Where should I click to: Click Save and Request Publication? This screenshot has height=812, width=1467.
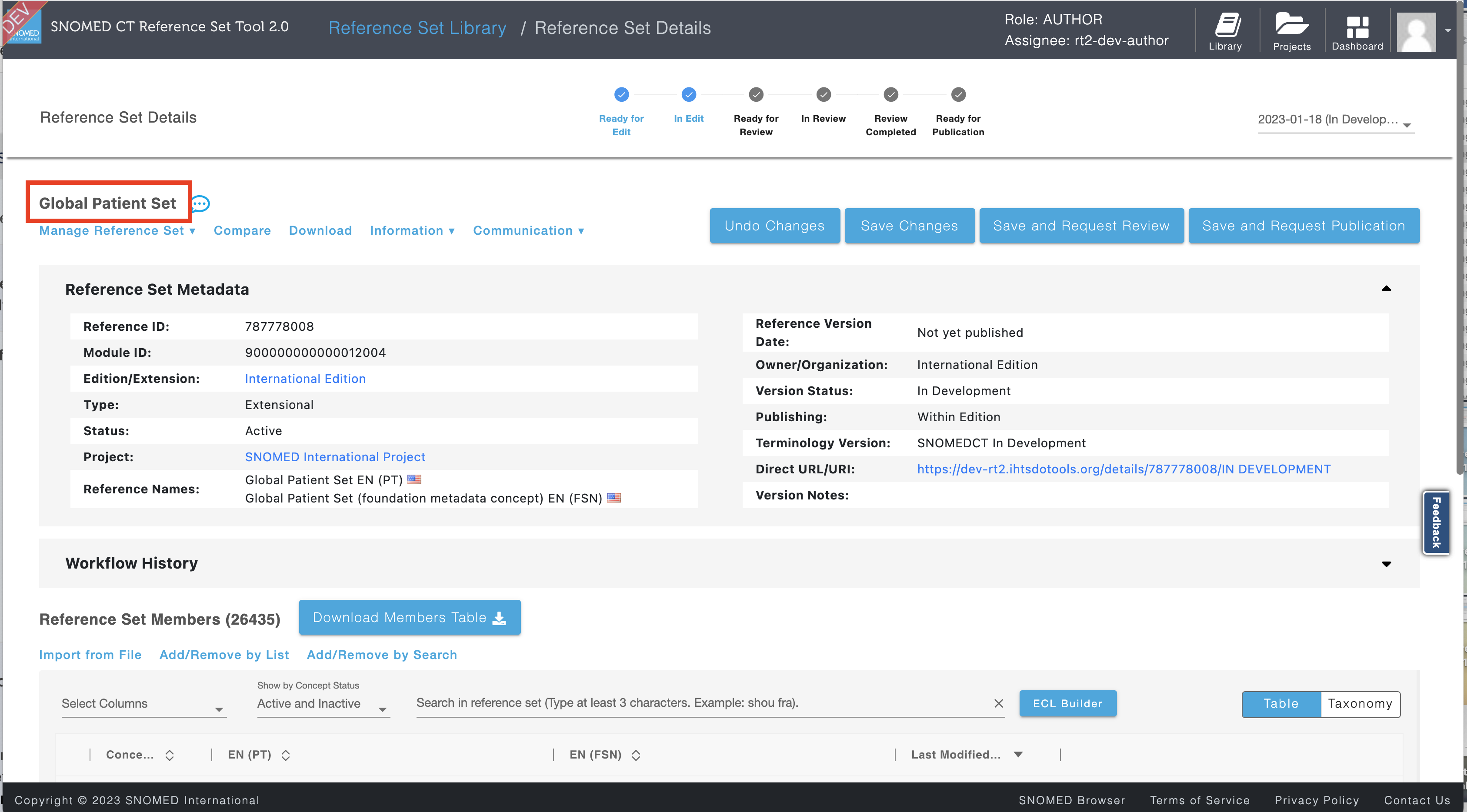pos(1304,226)
